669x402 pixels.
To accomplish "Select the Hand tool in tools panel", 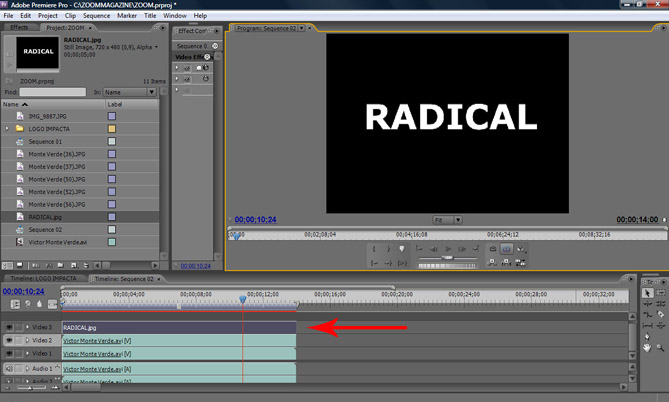I will [x=647, y=348].
